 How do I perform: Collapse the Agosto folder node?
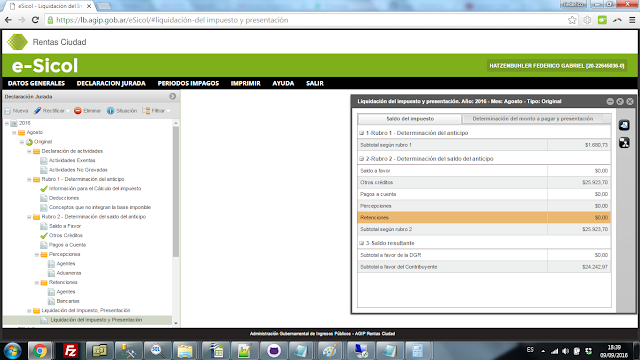[14, 132]
